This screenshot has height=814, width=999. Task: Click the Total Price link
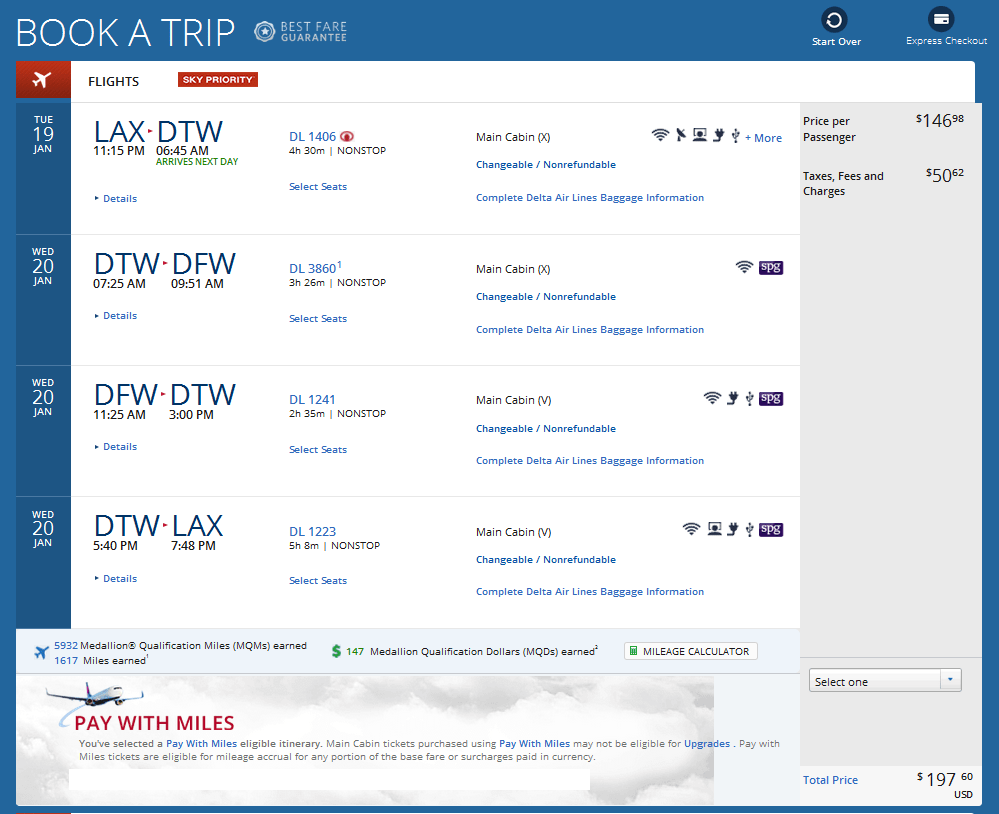click(830, 780)
